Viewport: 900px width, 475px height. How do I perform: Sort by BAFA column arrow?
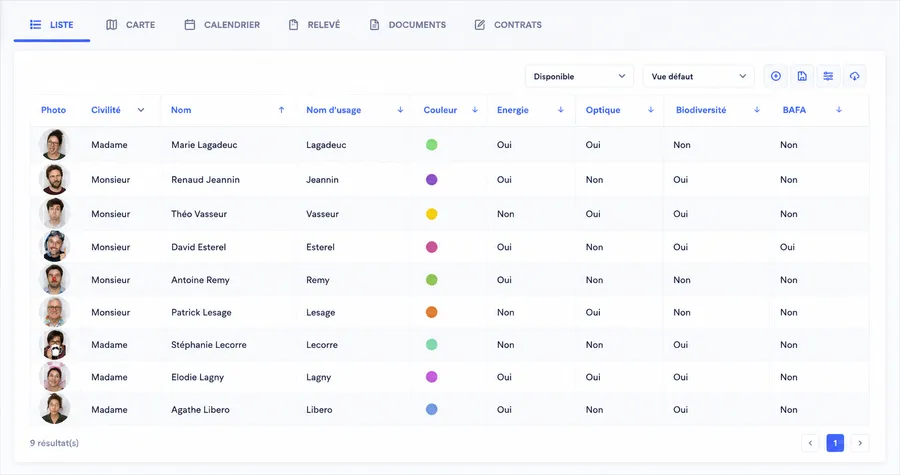pyautogui.click(x=839, y=110)
